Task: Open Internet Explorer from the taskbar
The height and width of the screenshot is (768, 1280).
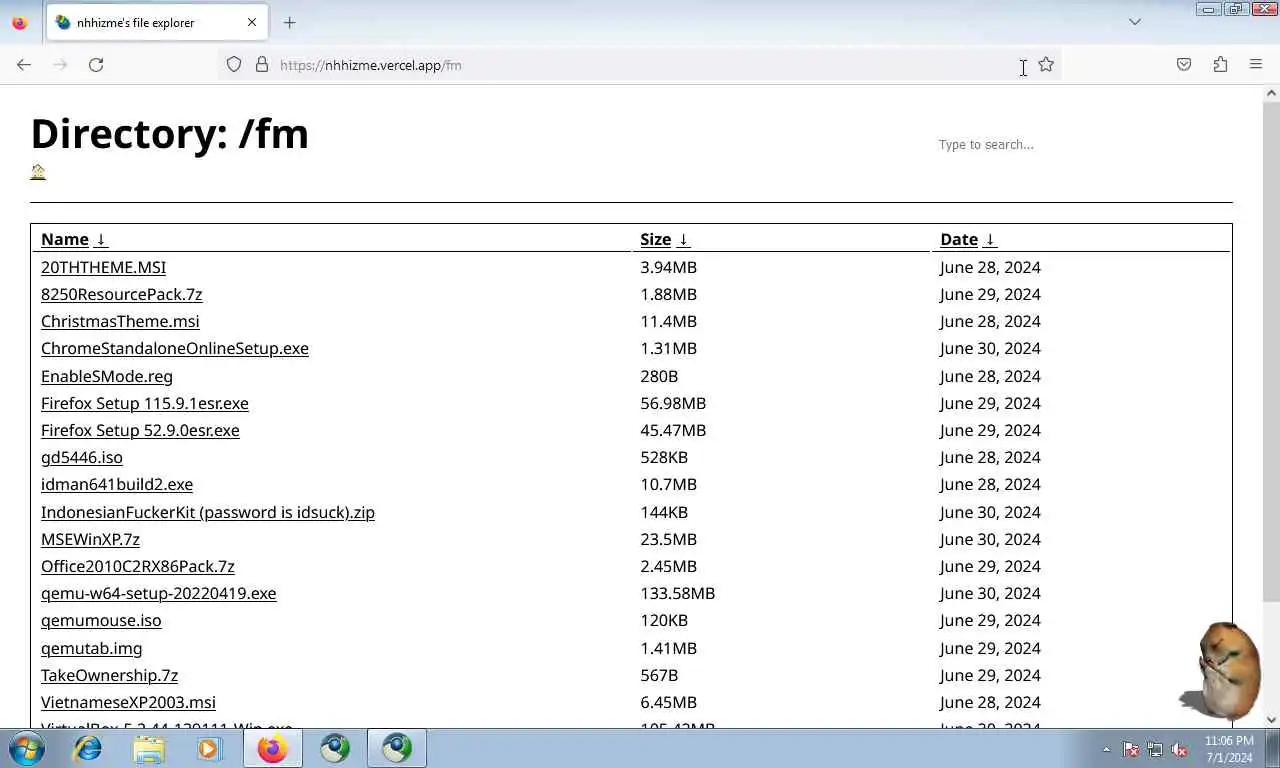Action: tap(88, 748)
